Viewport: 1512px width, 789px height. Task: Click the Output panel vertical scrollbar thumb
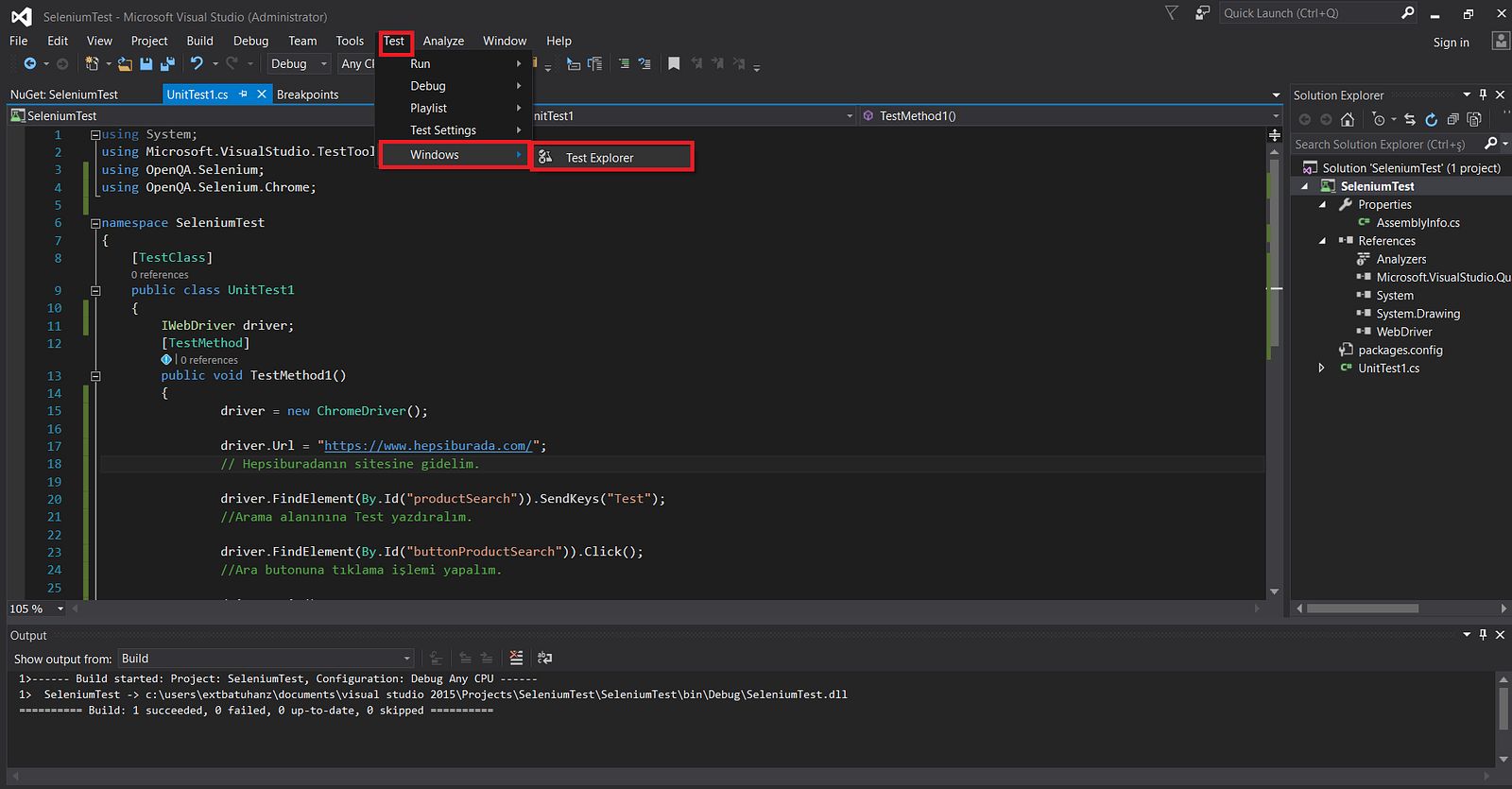1503,707
